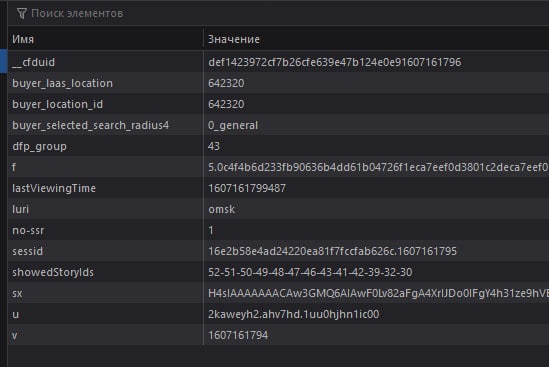Click the value 2kaweyh2.ahv7hd.1uu0hjhn1ic00
The height and width of the screenshot is (367, 549).
point(294,314)
